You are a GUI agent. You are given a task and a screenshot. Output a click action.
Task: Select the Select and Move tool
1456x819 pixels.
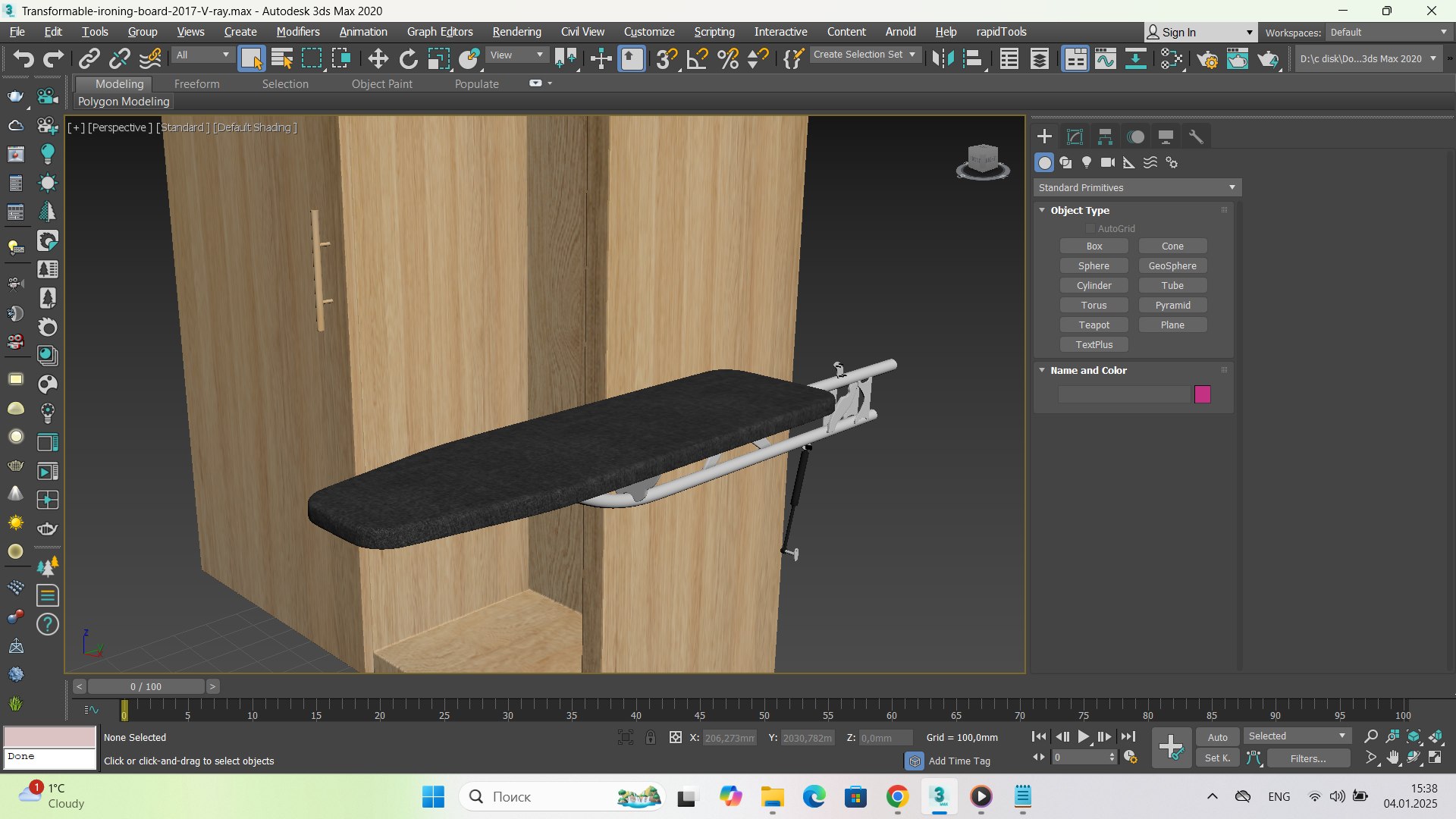[x=378, y=58]
